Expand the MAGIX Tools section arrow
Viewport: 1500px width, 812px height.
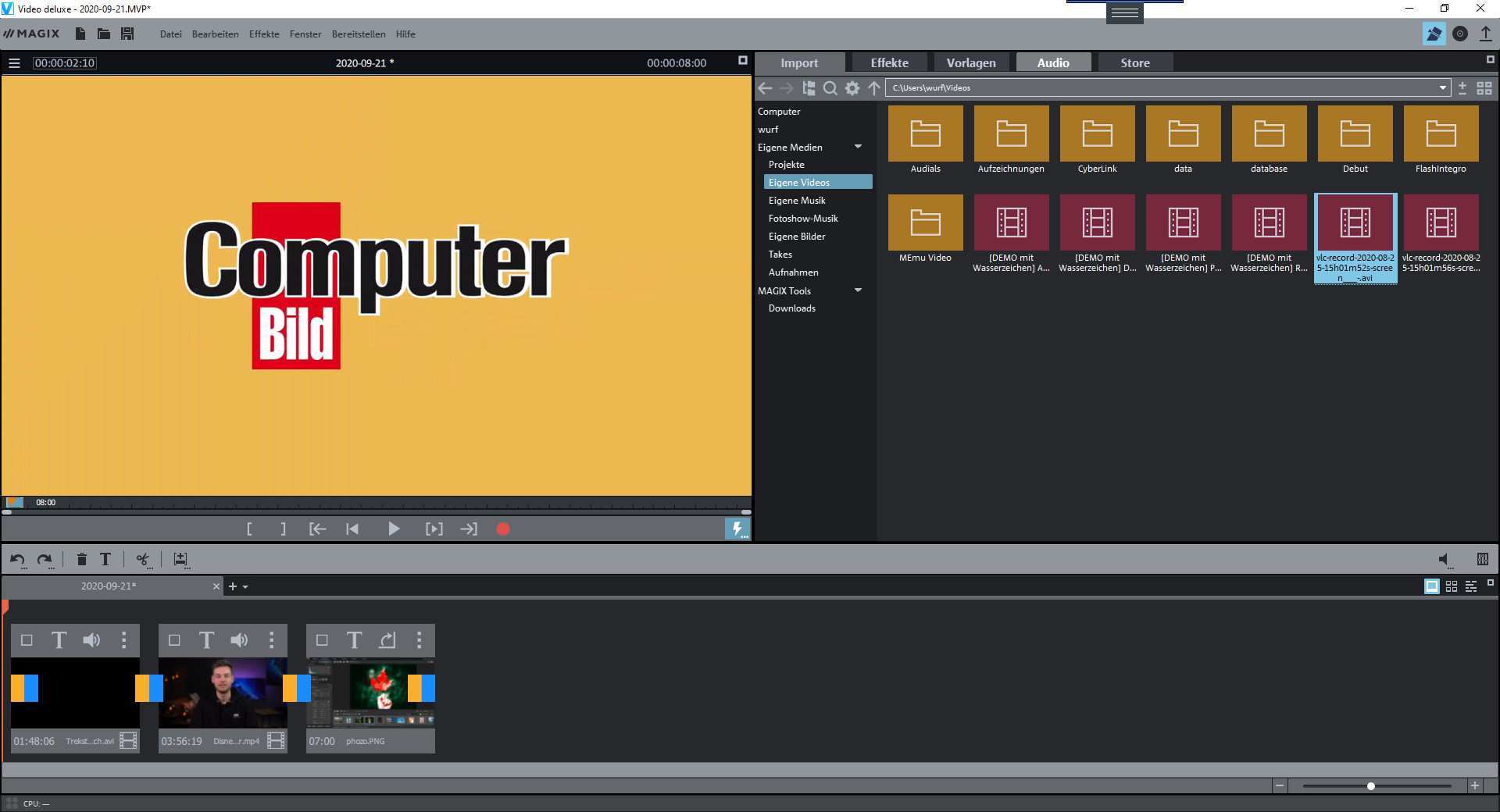(x=858, y=290)
